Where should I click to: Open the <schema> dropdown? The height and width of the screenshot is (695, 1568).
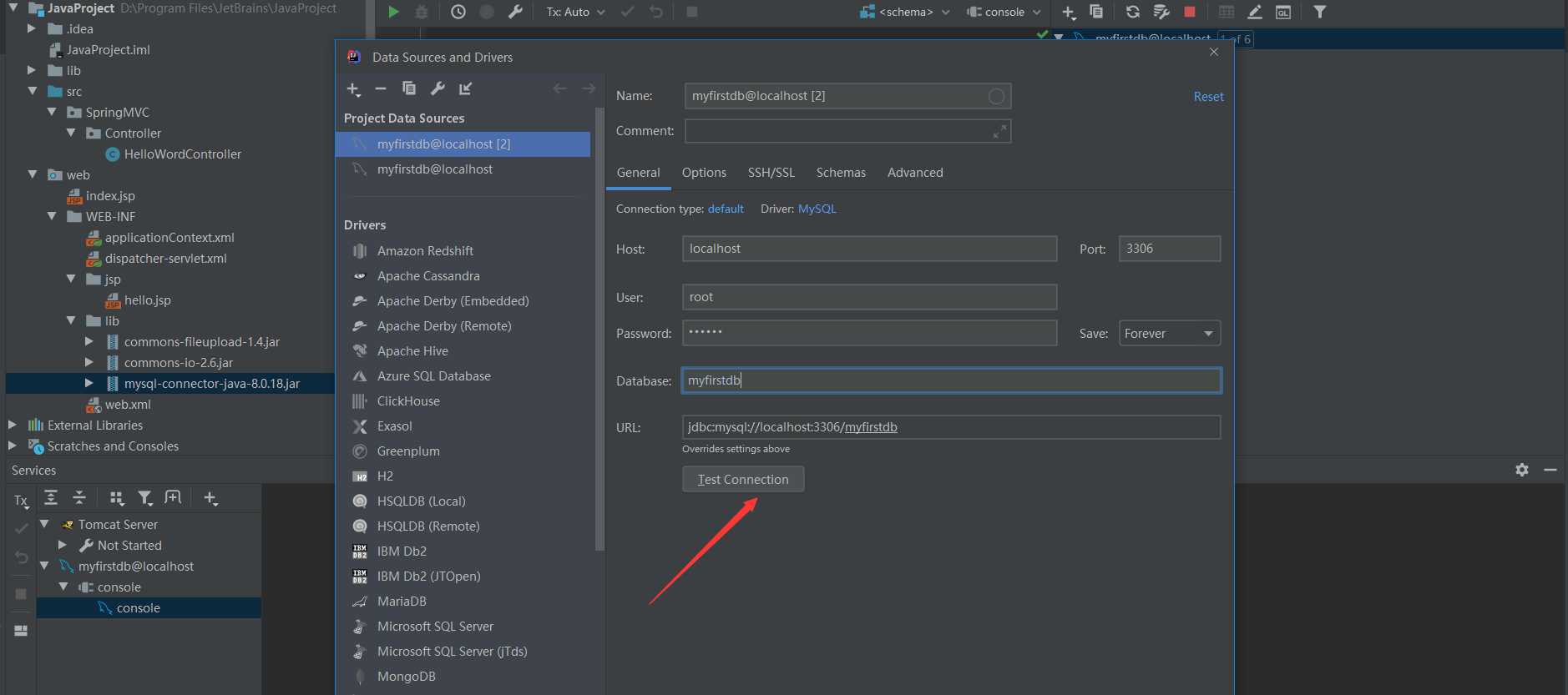(x=905, y=12)
